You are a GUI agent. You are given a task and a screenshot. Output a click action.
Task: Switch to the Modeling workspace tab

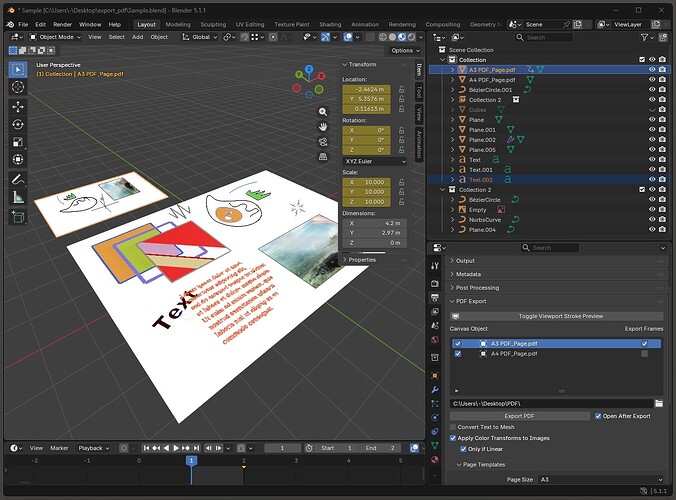point(178,25)
